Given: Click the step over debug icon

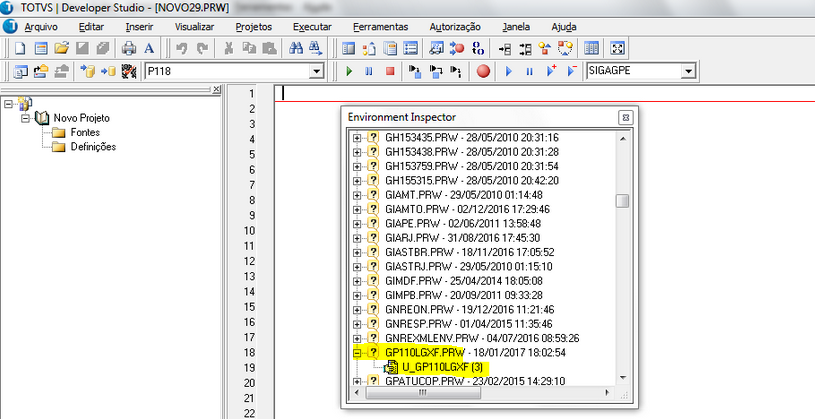Looking at the screenshot, I should [x=436, y=71].
